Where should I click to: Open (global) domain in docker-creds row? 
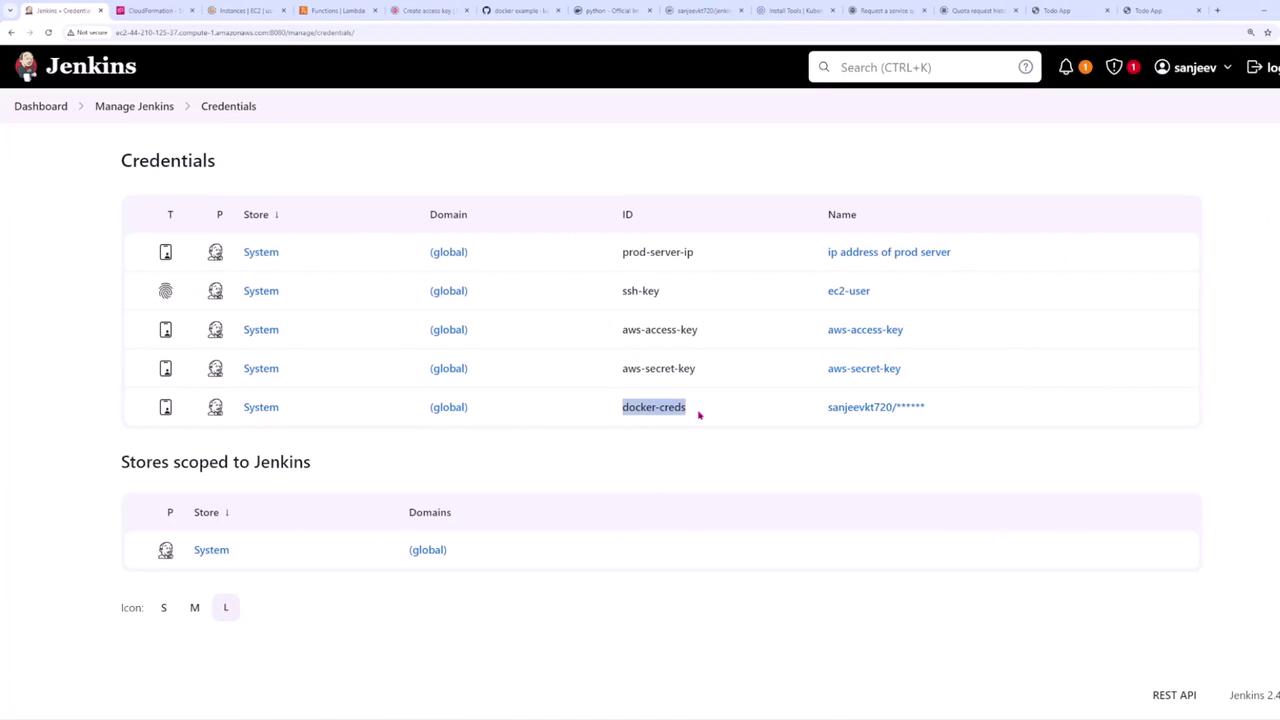449,407
